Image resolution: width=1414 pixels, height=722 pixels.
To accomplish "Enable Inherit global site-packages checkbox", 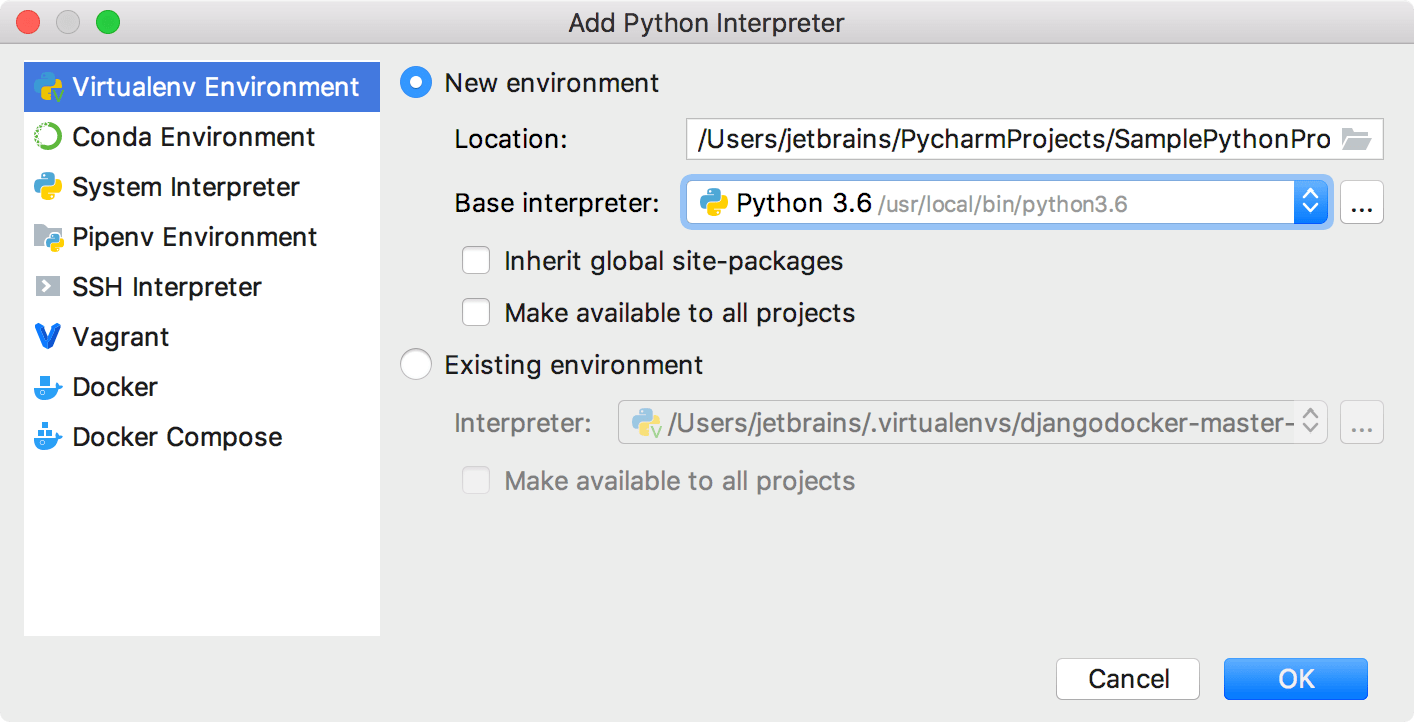I will click(476, 261).
